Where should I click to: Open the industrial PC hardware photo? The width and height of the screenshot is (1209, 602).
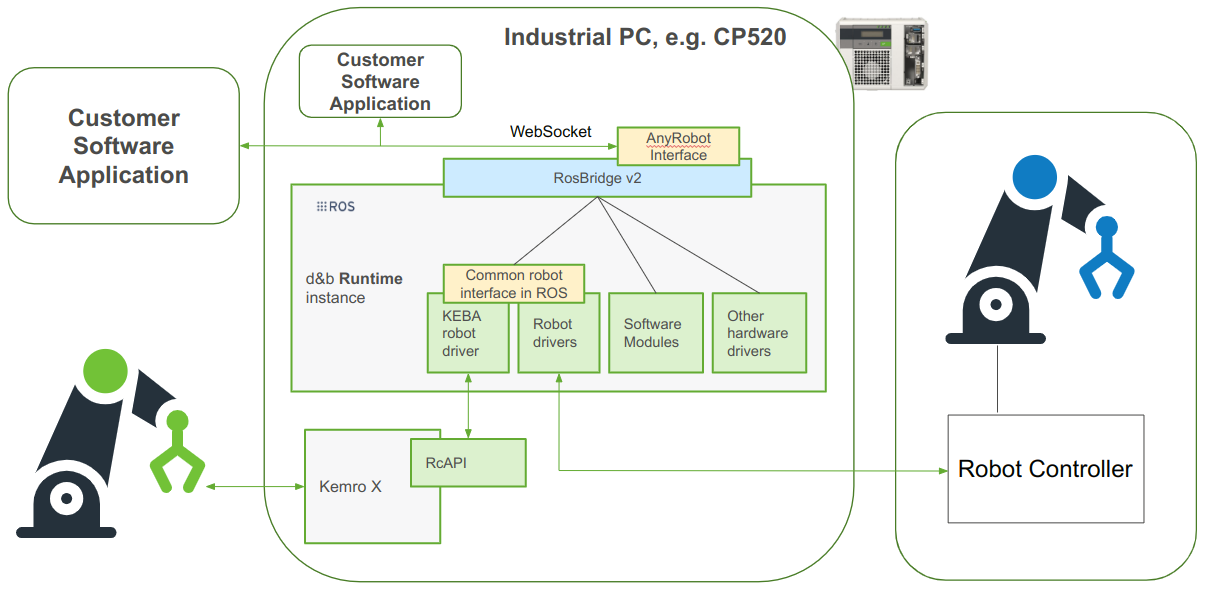point(881,53)
